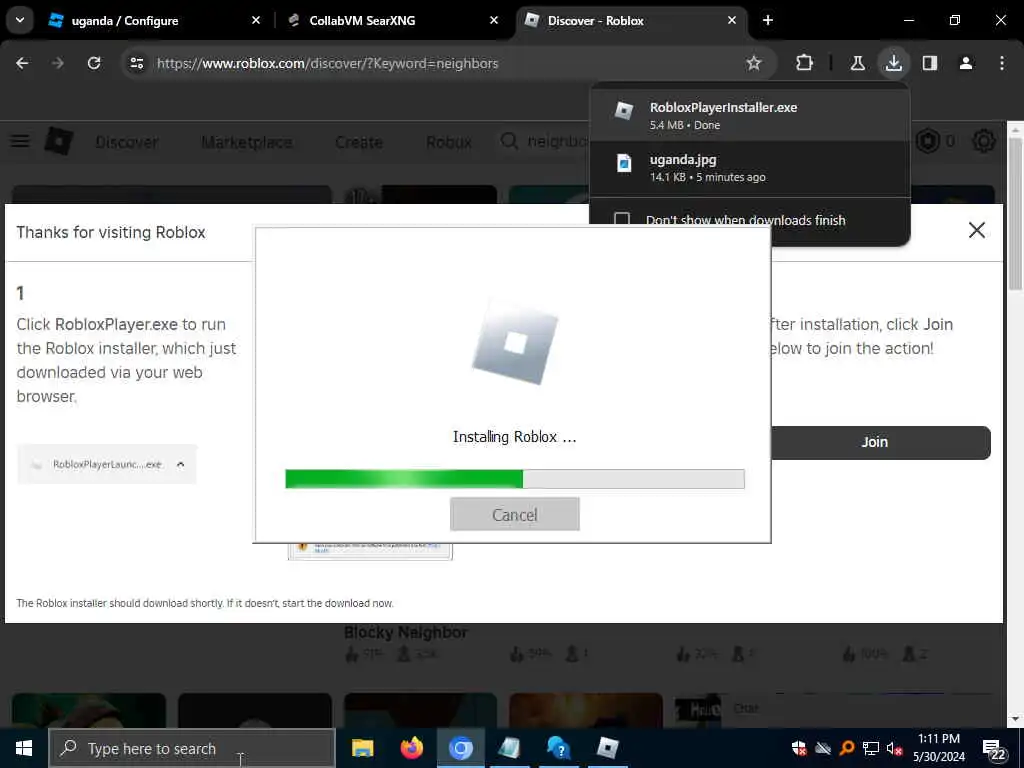Select the Discover - Roblox tab
The width and height of the screenshot is (1024, 768).
click(x=632, y=20)
